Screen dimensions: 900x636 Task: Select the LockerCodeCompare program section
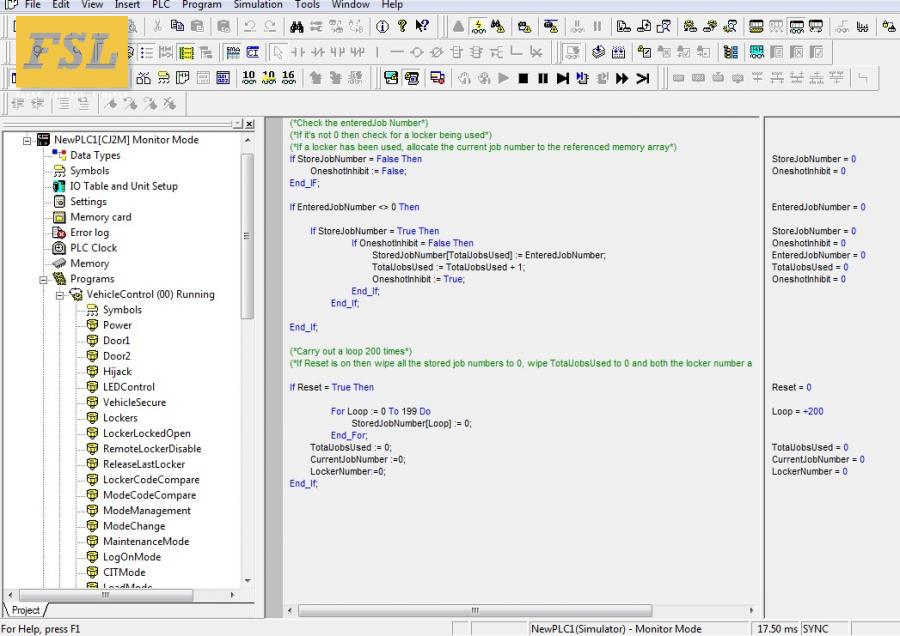click(150, 480)
